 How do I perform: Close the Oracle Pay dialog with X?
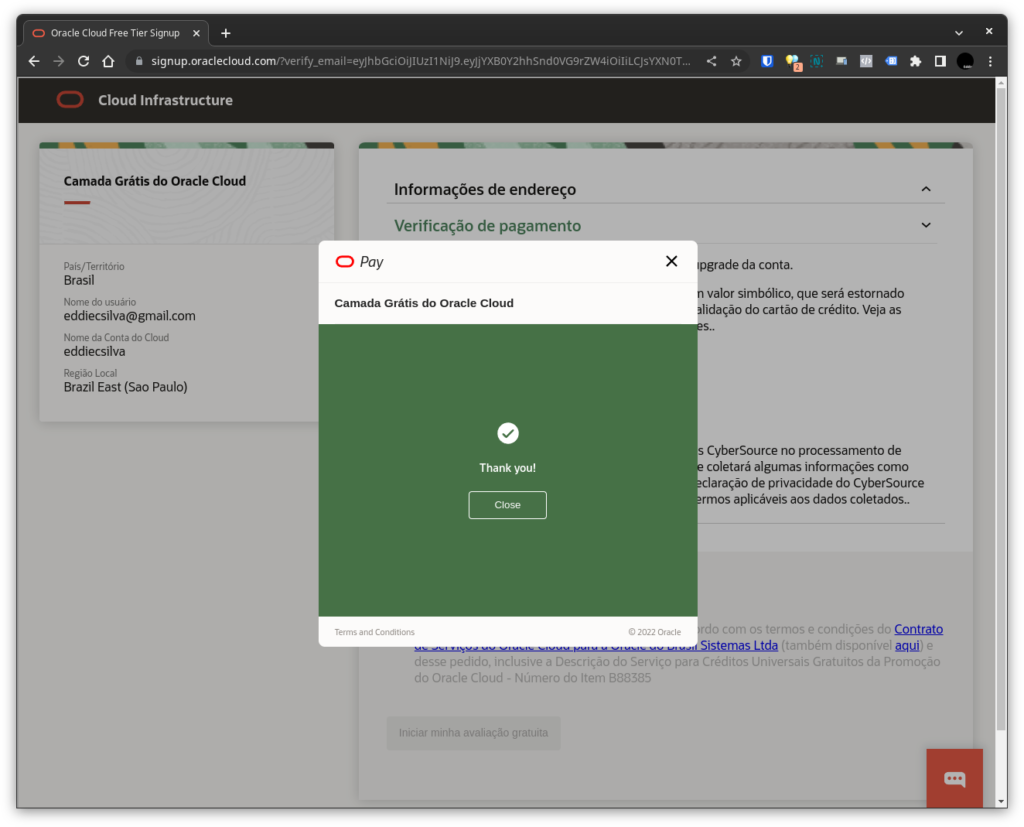(671, 261)
